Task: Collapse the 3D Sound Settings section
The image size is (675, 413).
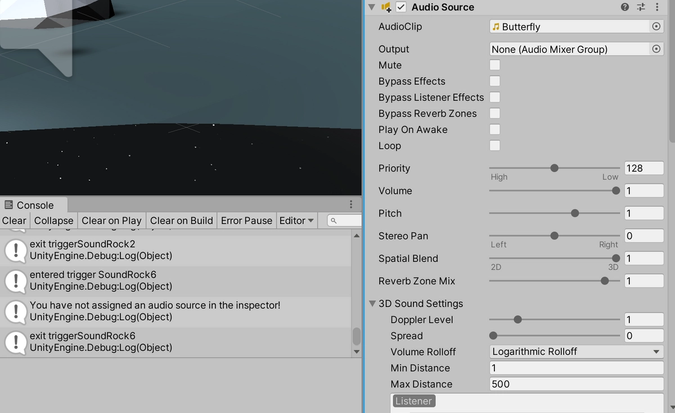Action: [373, 303]
